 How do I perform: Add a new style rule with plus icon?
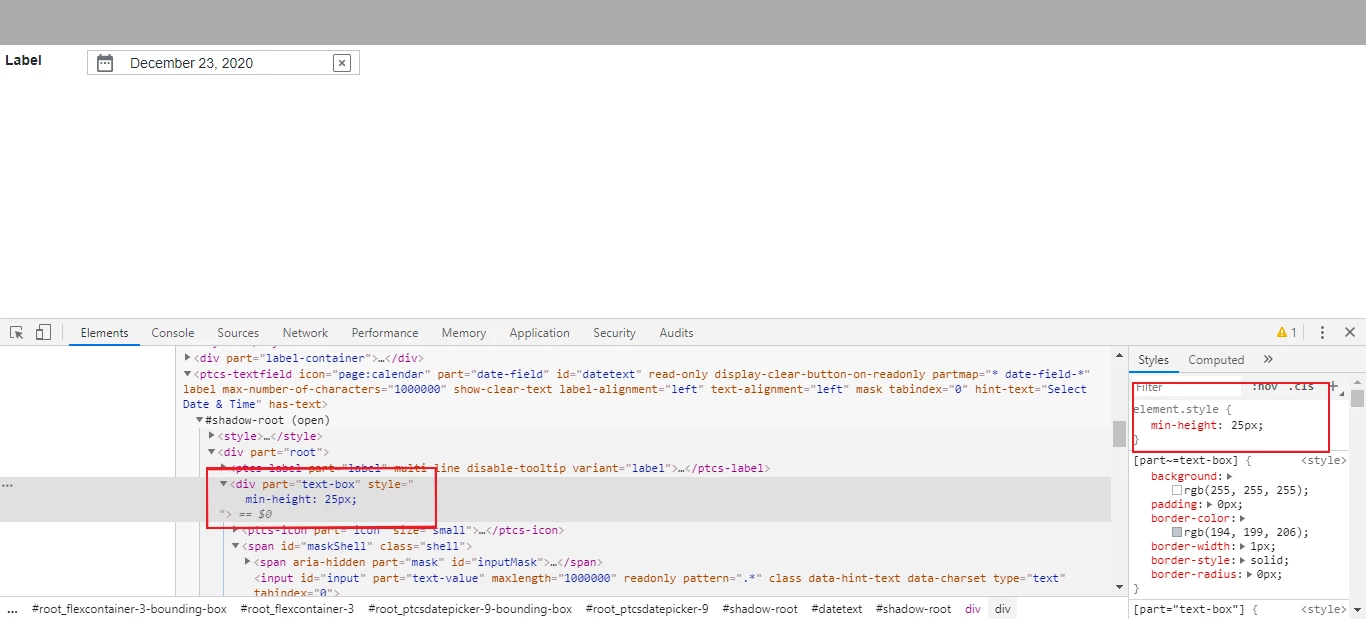click(x=1332, y=387)
